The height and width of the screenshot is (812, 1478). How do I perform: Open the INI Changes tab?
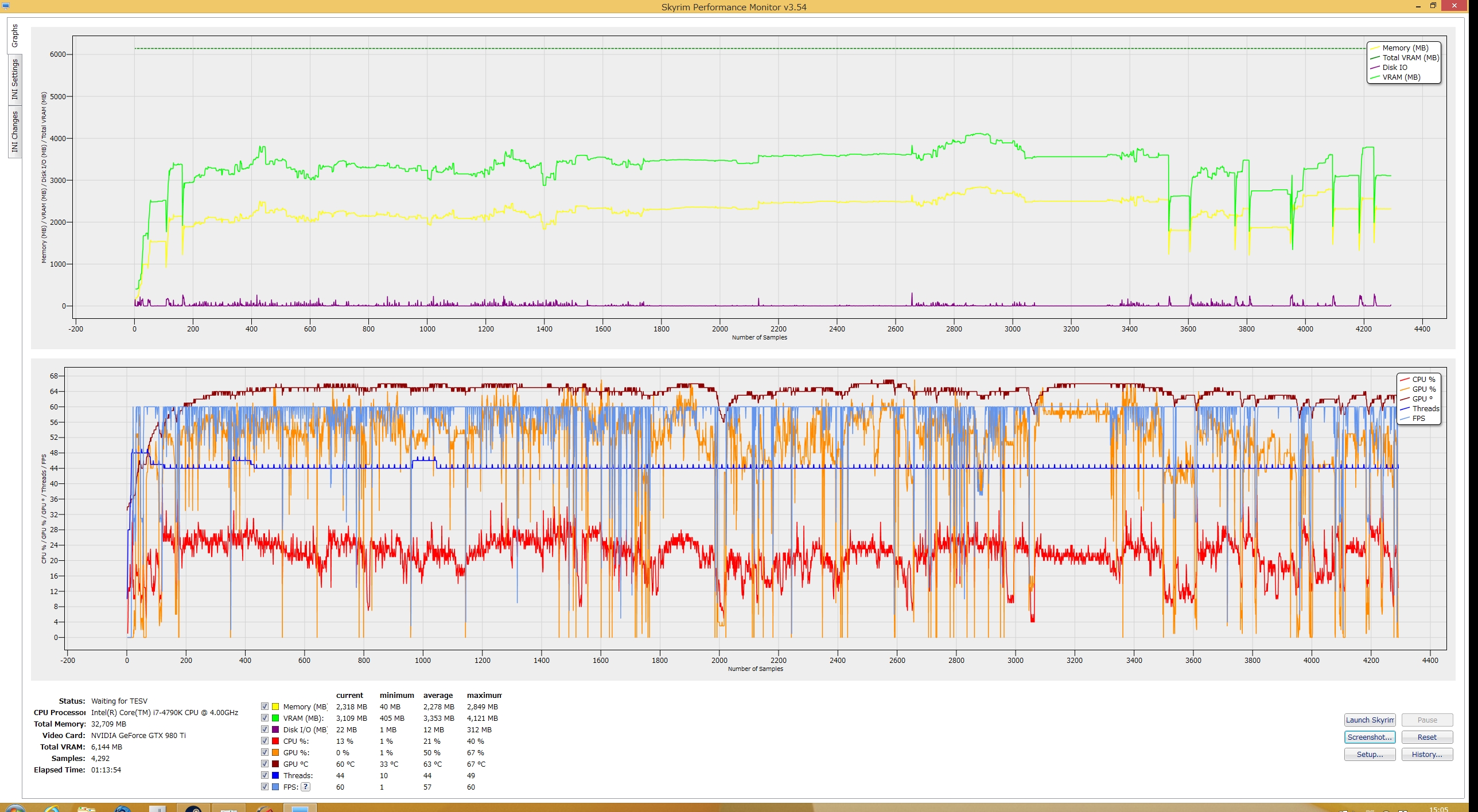tap(14, 132)
